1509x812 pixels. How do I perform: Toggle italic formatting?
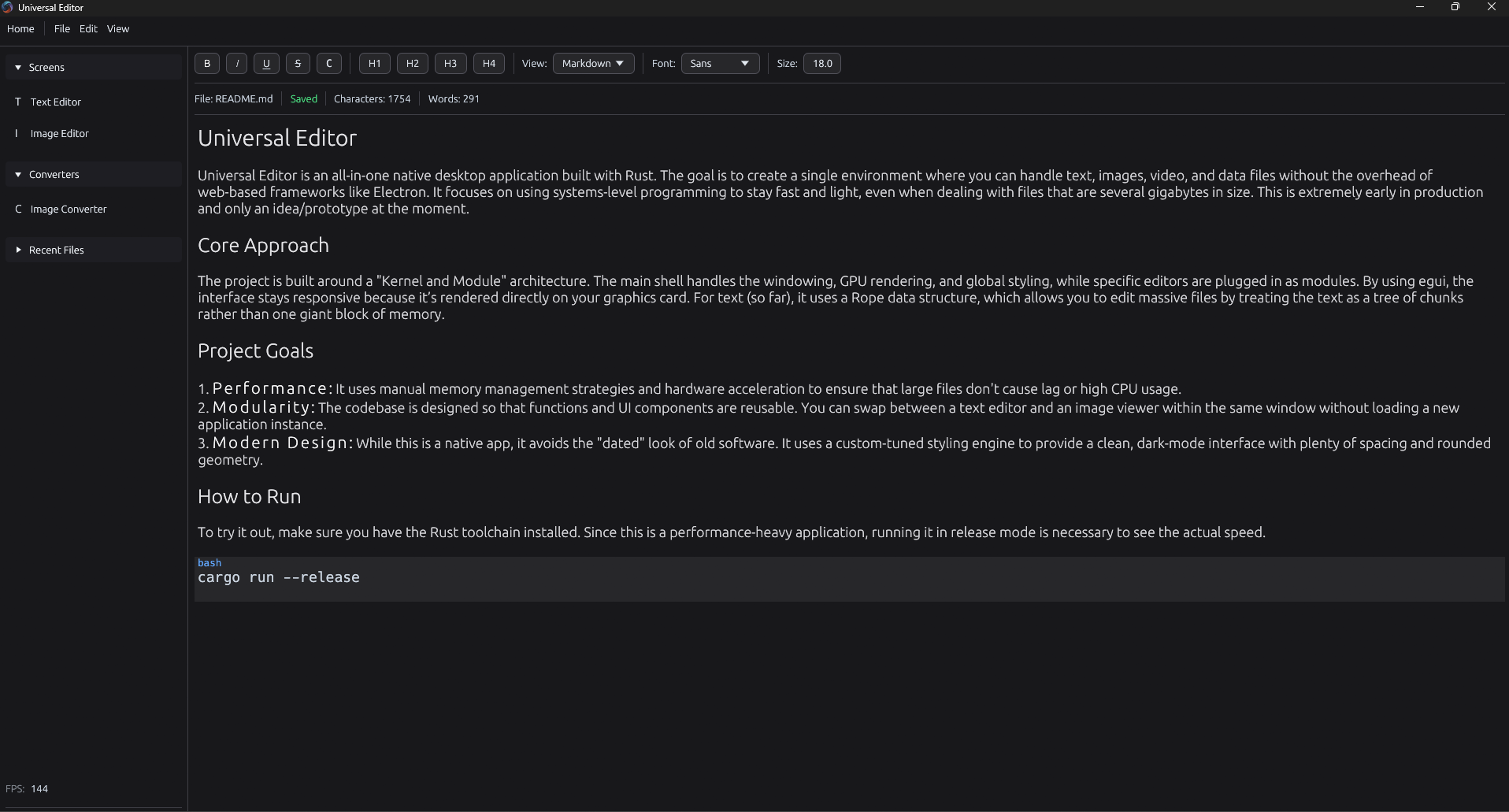[x=236, y=63]
